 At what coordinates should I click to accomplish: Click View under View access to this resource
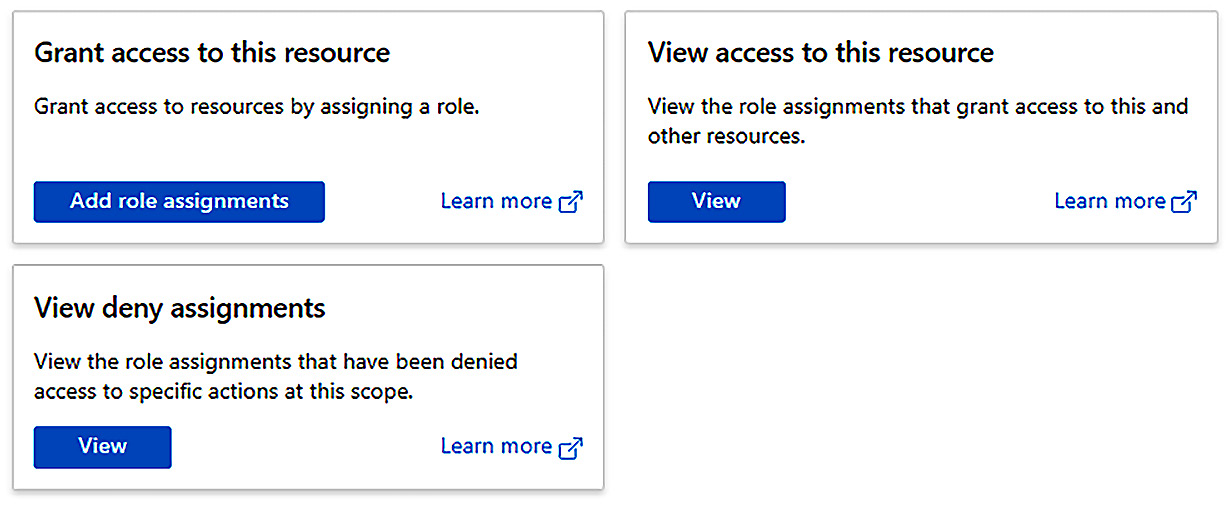pyautogui.click(x=716, y=201)
